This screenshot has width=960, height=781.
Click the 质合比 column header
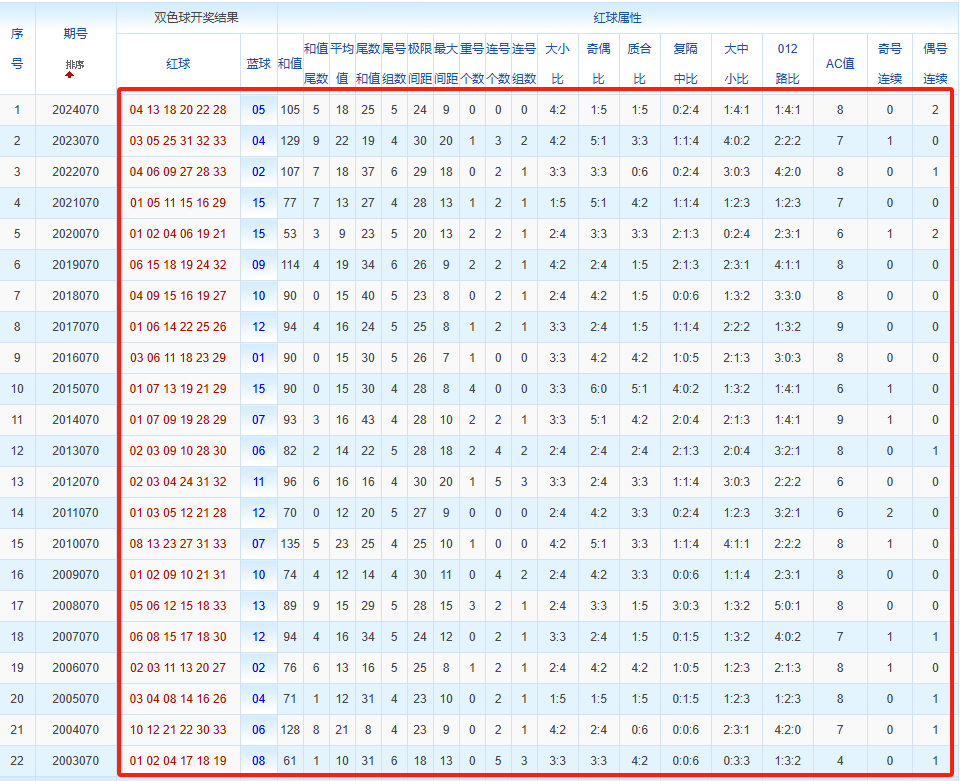(x=639, y=64)
